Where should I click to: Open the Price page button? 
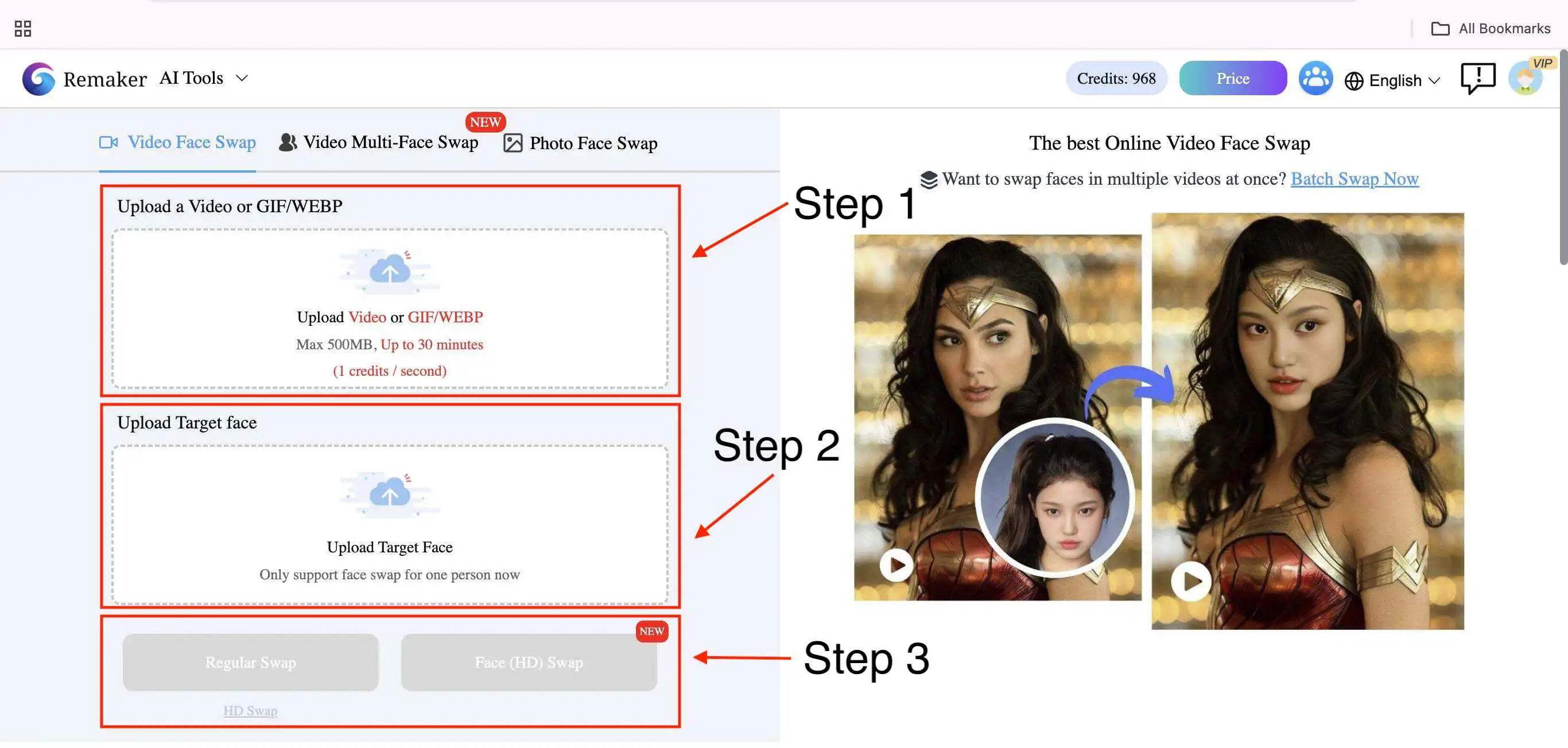(x=1233, y=79)
